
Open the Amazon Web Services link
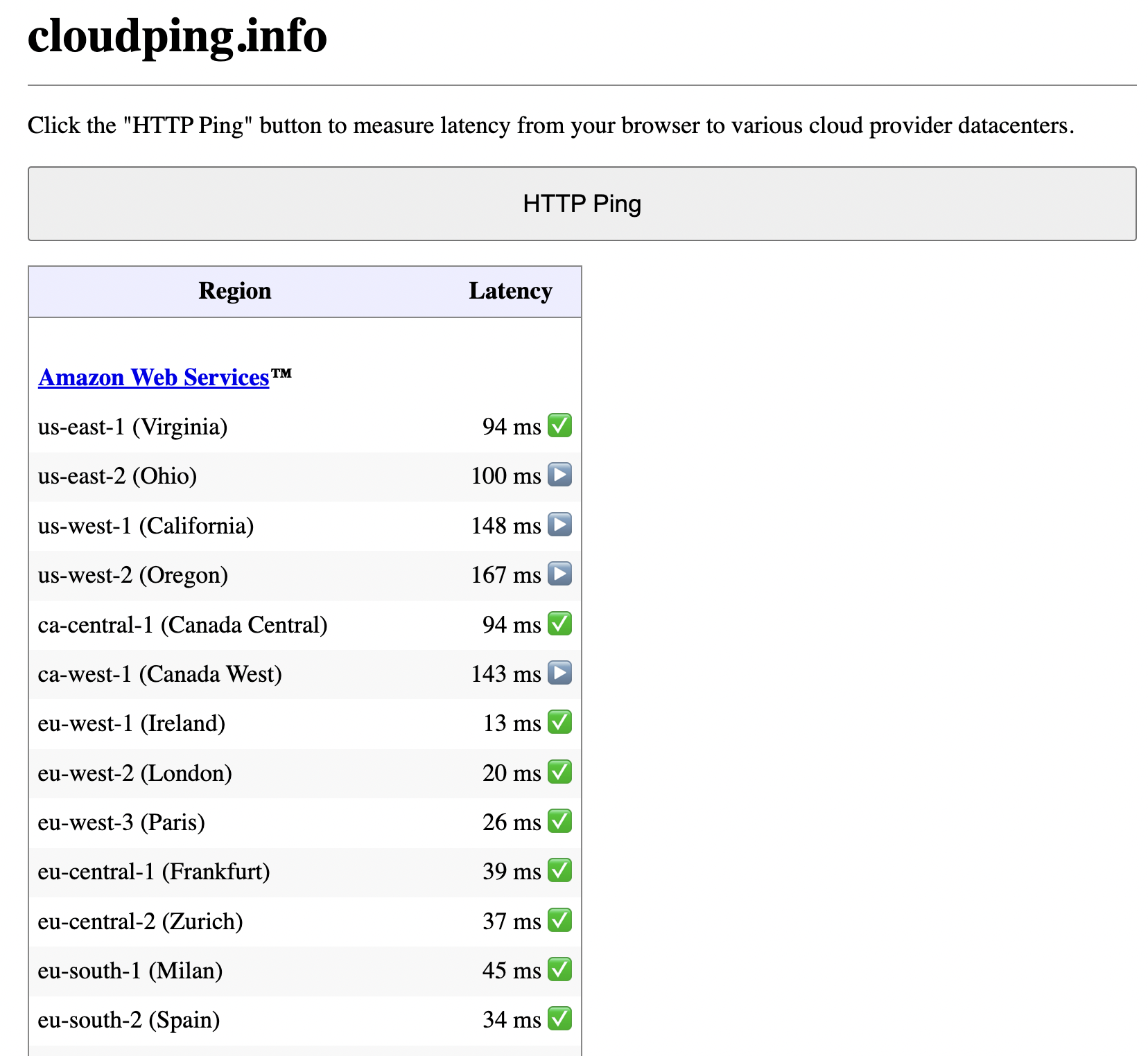[x=153, y=378]
